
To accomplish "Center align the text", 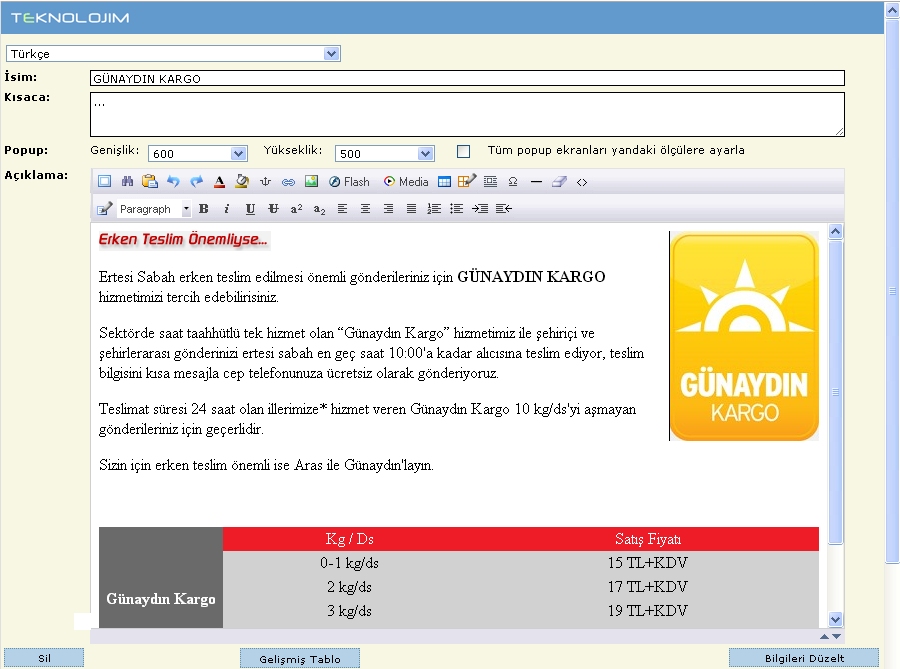I will click(x=365, y=209).
